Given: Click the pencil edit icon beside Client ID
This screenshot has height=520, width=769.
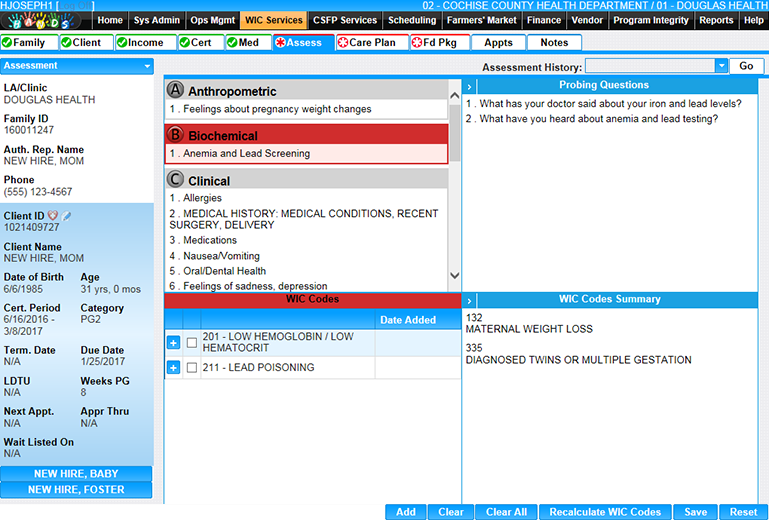Looking at the screenshot, I should click(x=66, y=215).
